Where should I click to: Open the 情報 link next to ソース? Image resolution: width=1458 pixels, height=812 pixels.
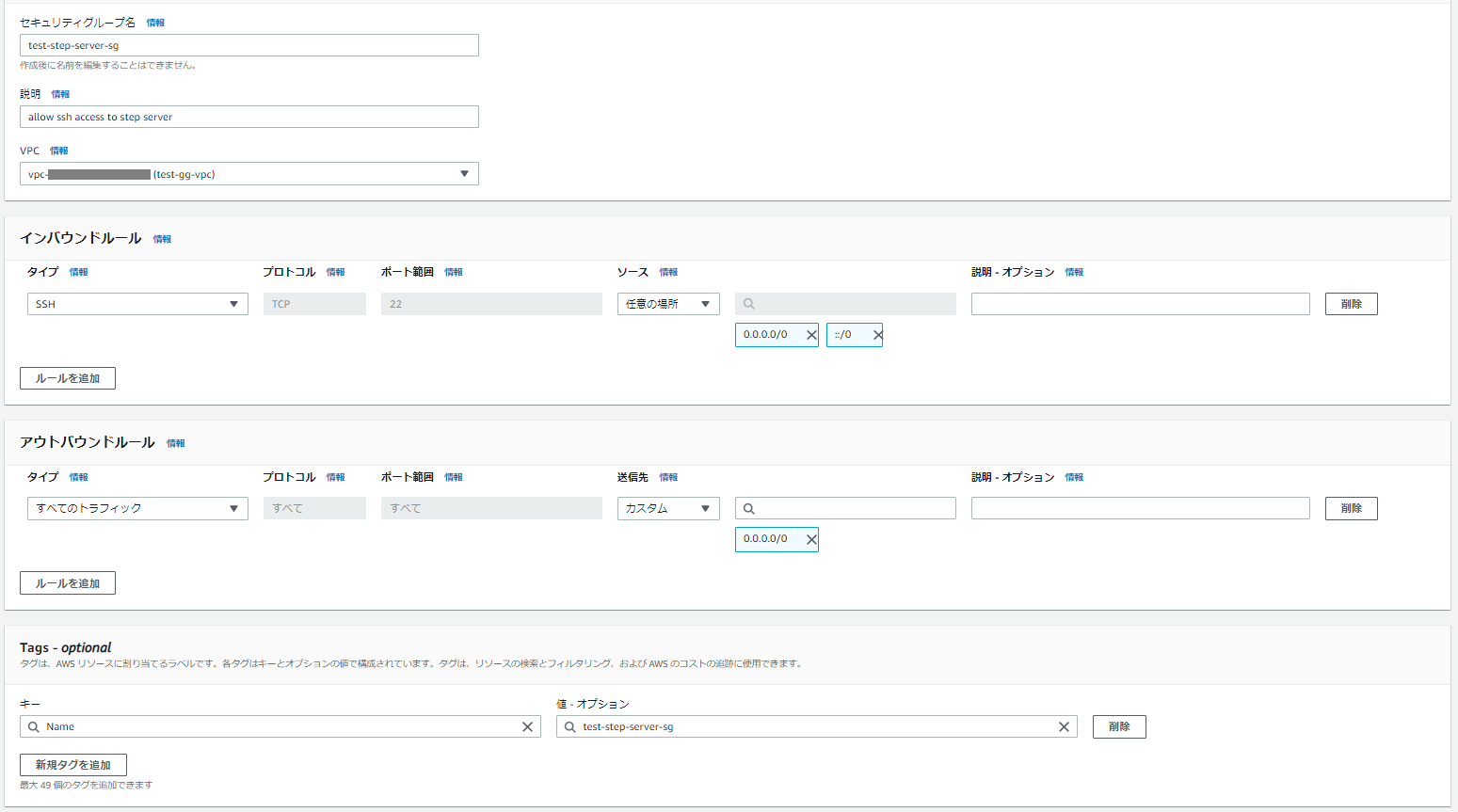[668, 272]
